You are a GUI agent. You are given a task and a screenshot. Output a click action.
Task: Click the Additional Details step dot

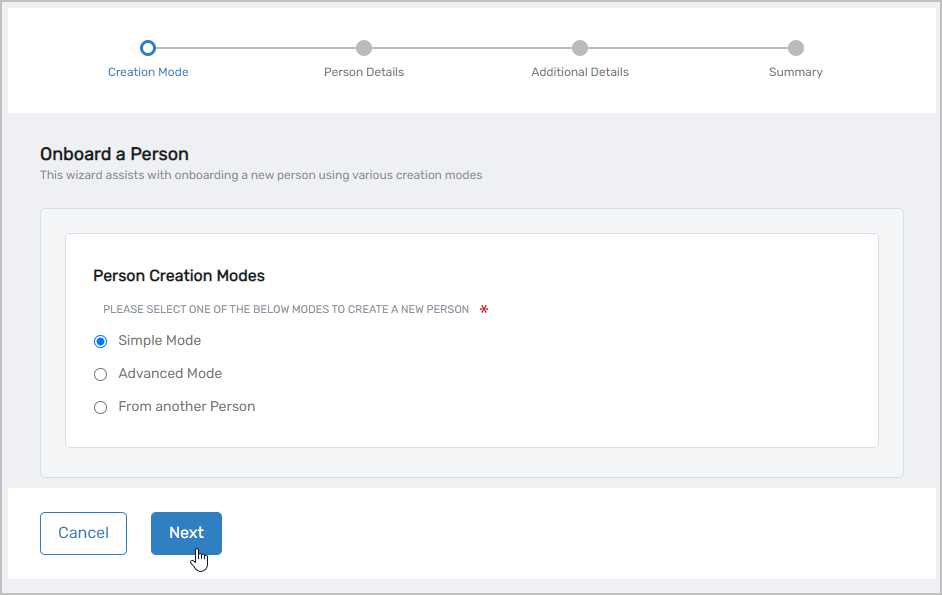click(580, 47)
